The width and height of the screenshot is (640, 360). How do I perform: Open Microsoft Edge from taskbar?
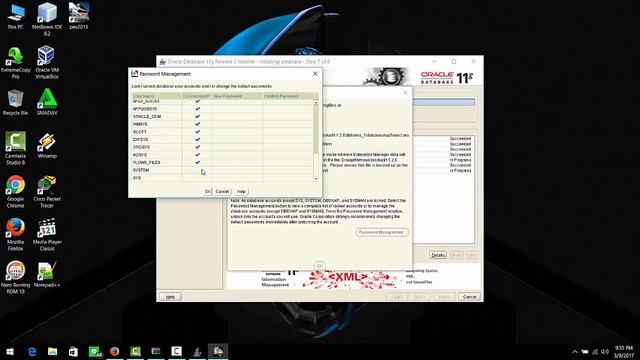tap(32, 351)
